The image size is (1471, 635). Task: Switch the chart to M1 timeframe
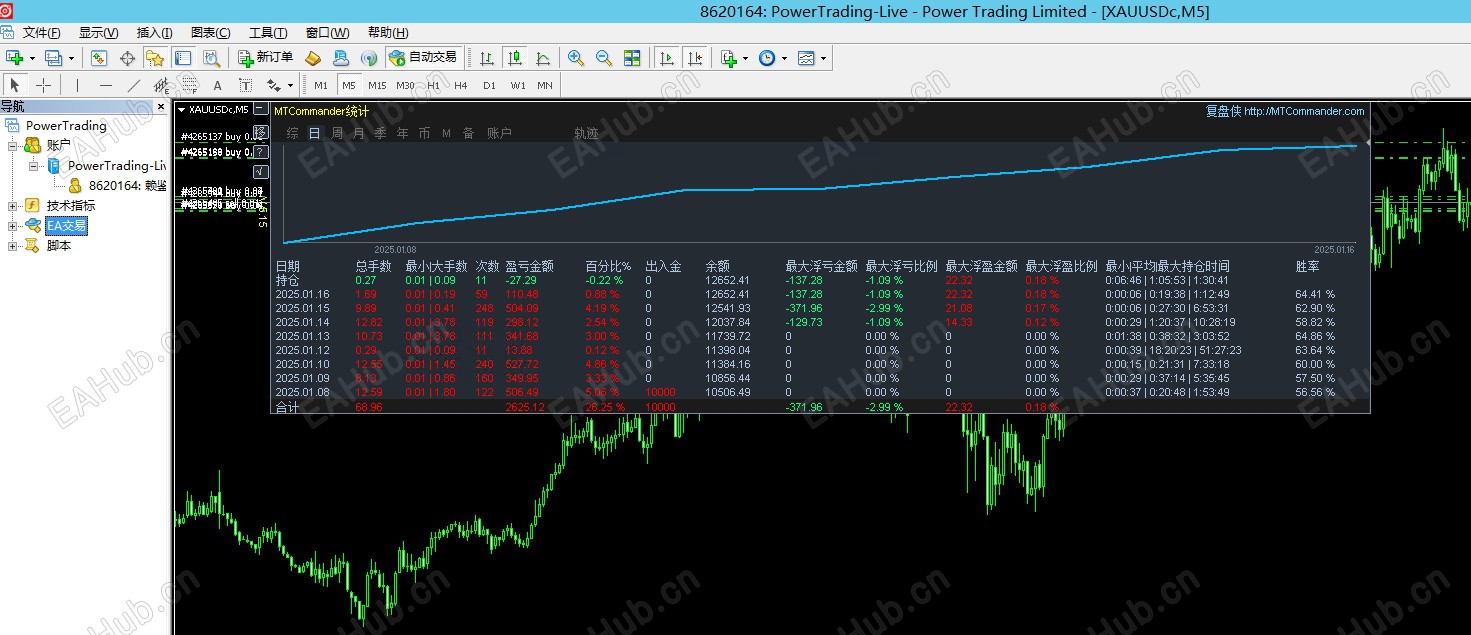point(321,85)
